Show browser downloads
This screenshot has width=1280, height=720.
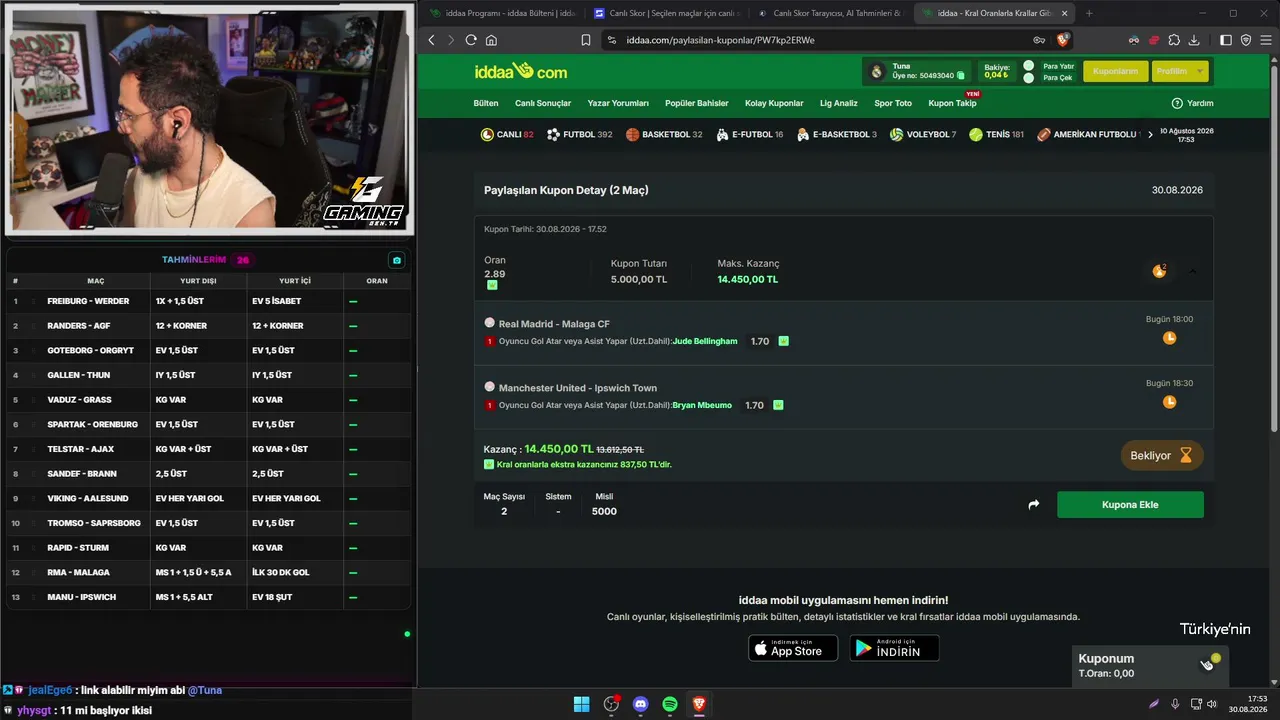(1194, 40)
